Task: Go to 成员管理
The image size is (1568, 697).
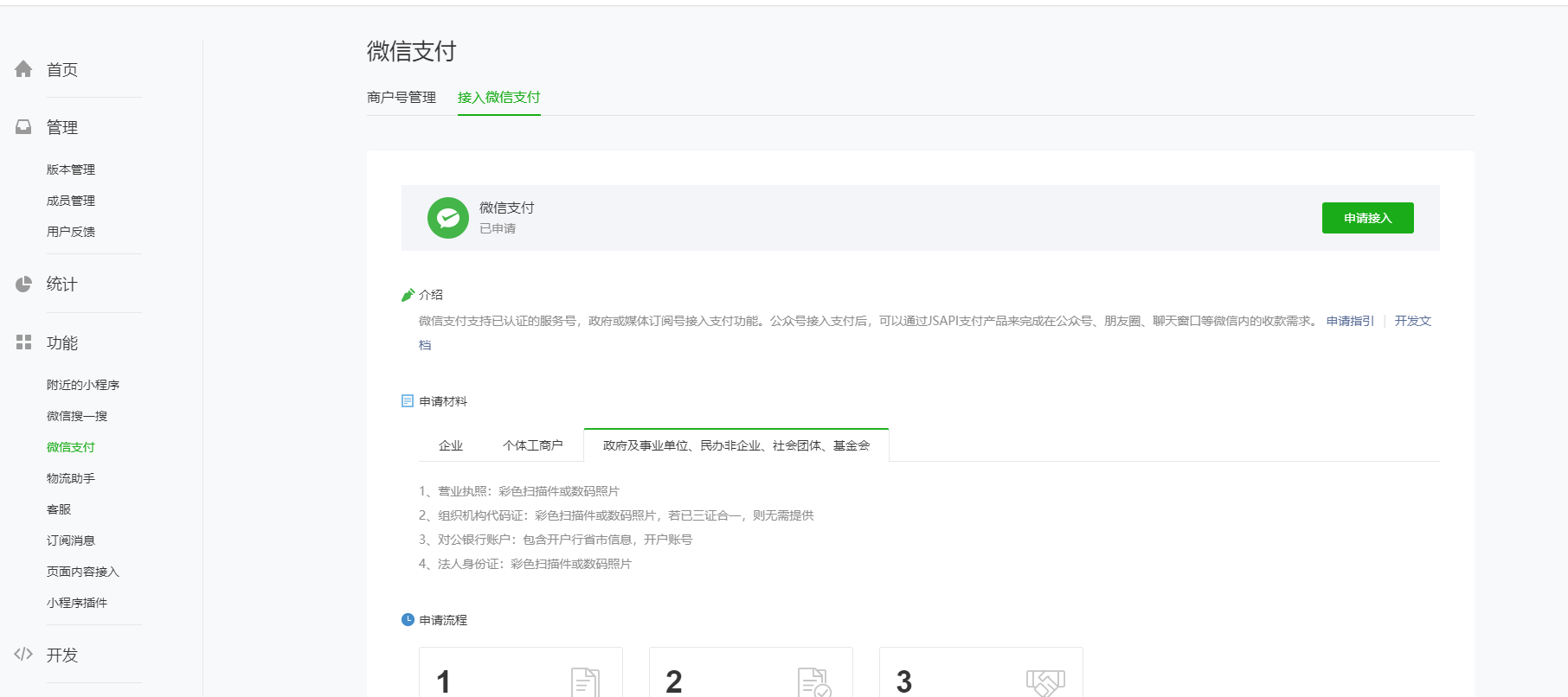Action: tap(71, 201)
